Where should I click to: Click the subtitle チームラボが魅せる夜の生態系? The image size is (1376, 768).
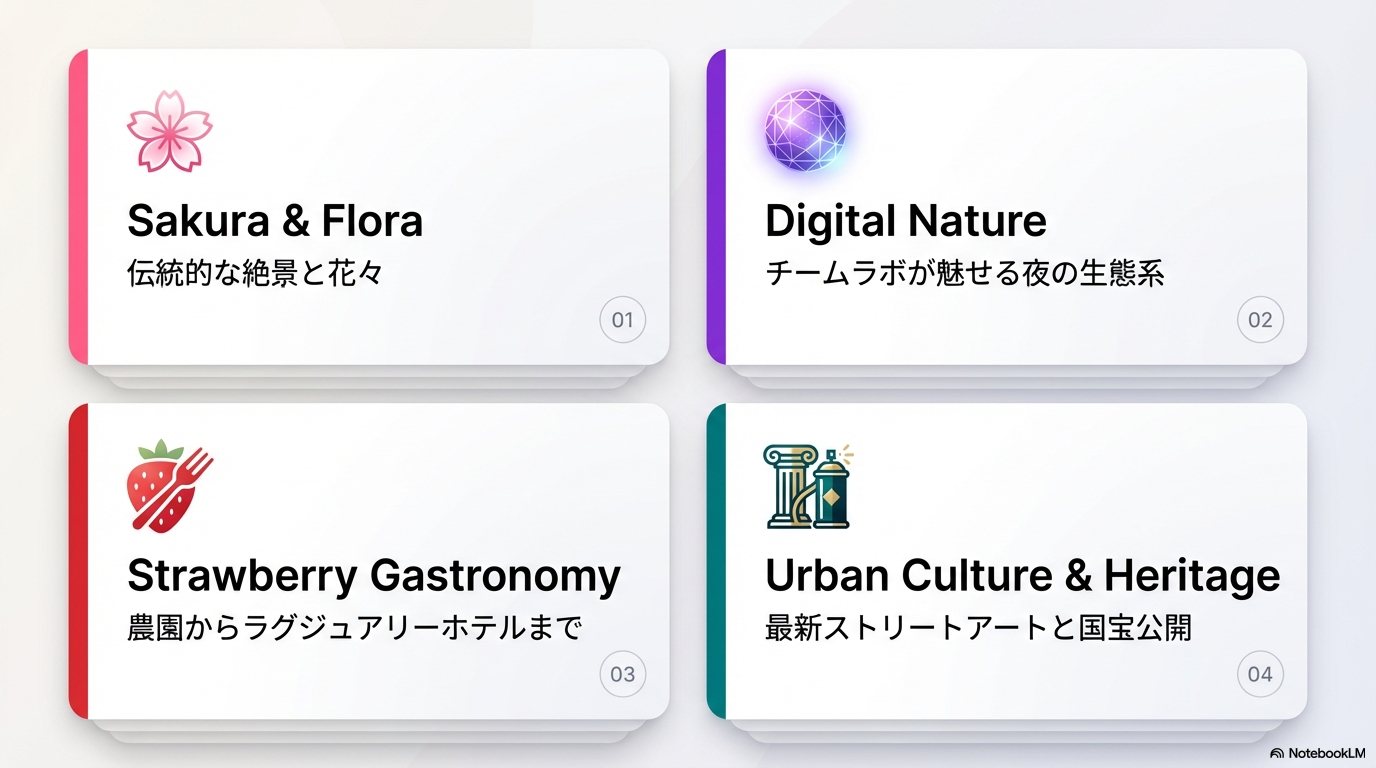[964, 273]
